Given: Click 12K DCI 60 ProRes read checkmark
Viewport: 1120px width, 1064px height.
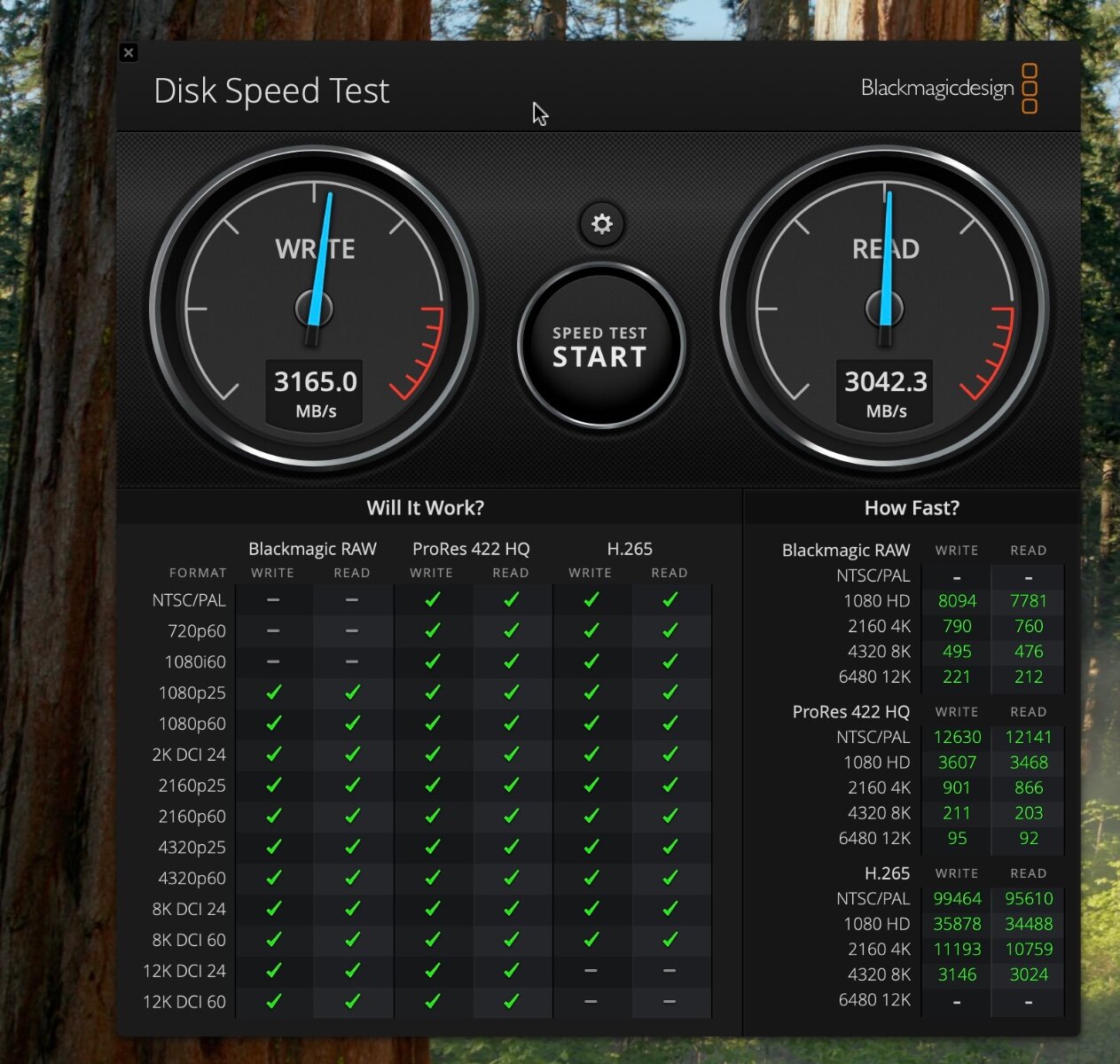Looking at the screenshot, I should tap(511, 1002).
